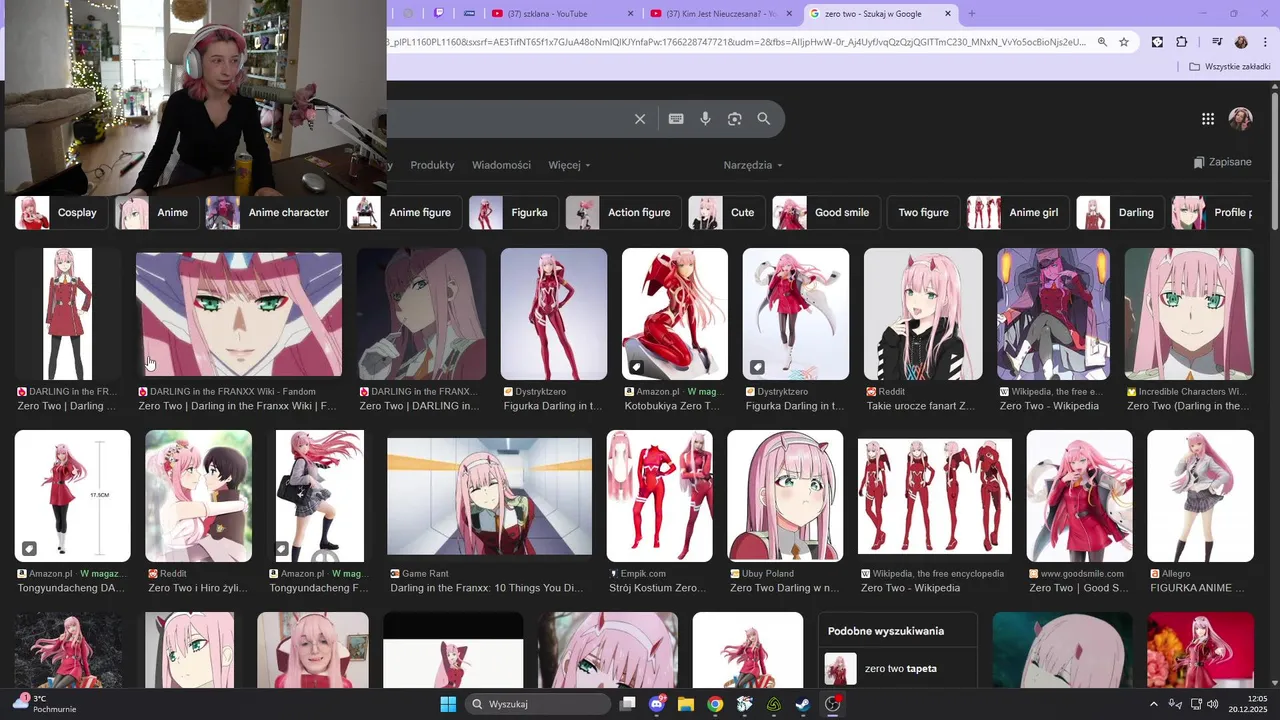
Task: Open the 'Wszystkie zakładki' bookmarks folder
Action: click(x=1229, y=67)
